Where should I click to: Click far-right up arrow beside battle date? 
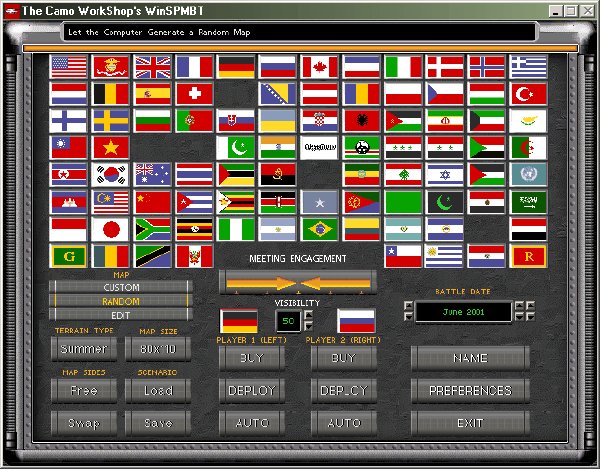tap(530, 306)
